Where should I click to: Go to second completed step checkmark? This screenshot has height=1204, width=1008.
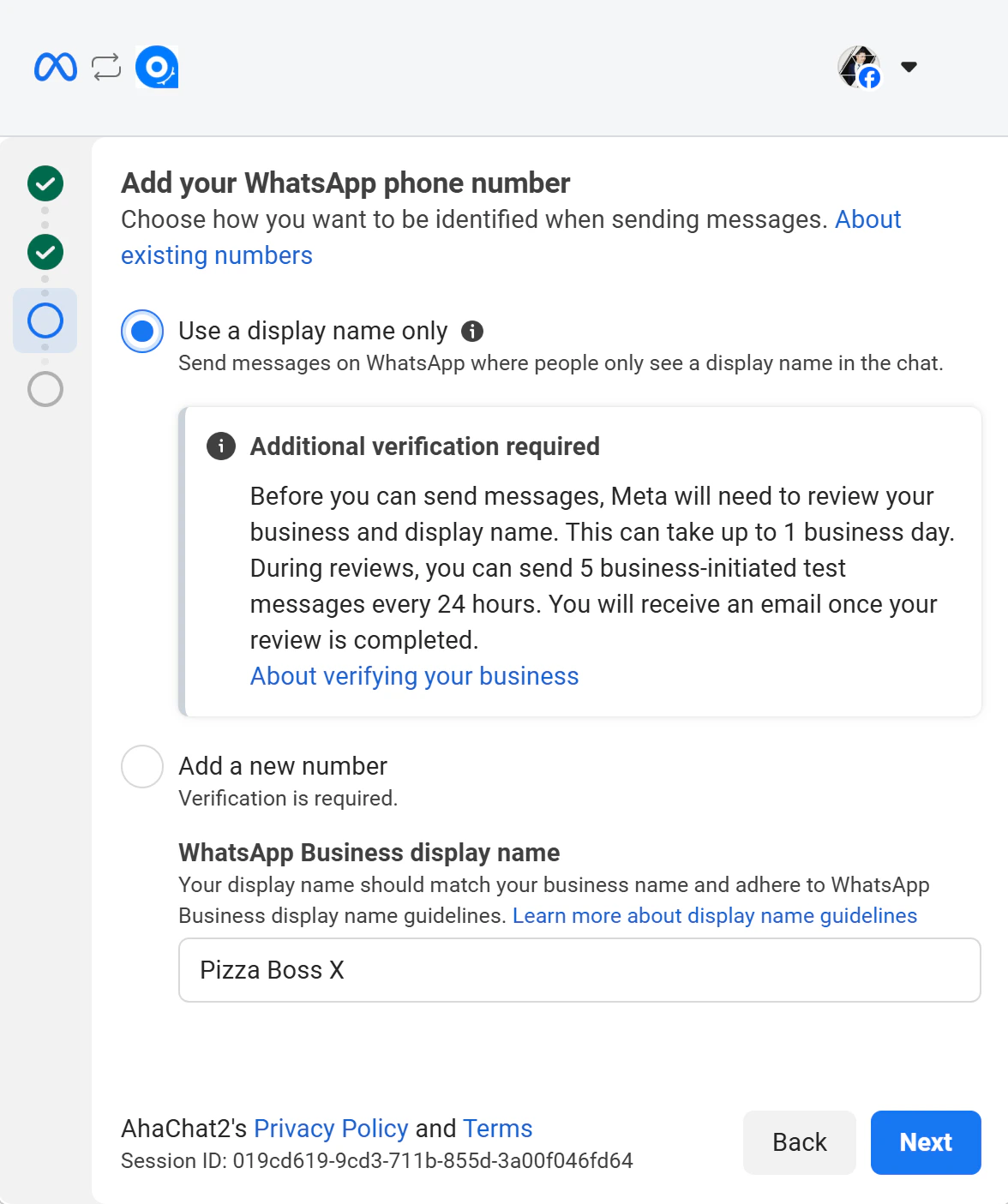pos(45,252)
